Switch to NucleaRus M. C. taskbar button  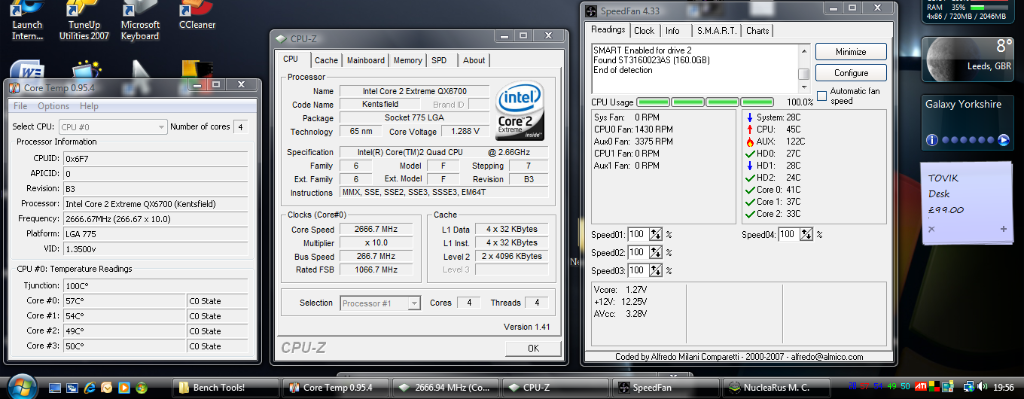[x=776, y=387]
